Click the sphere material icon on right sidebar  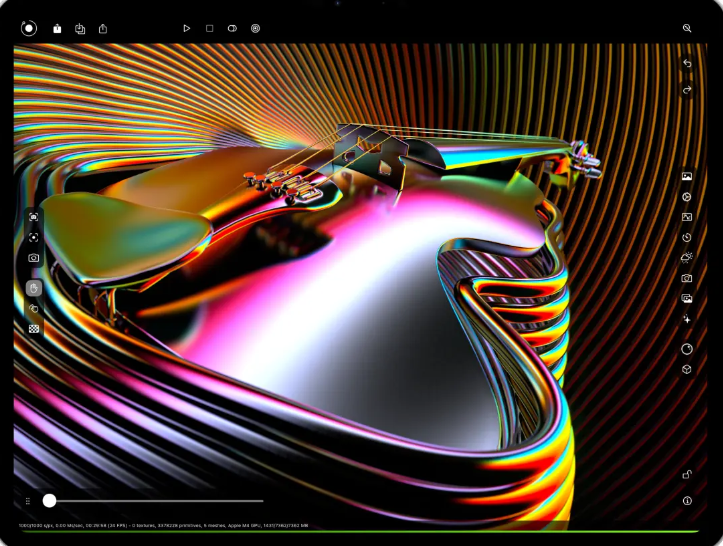pyautogui.click(x=687, y=349)
